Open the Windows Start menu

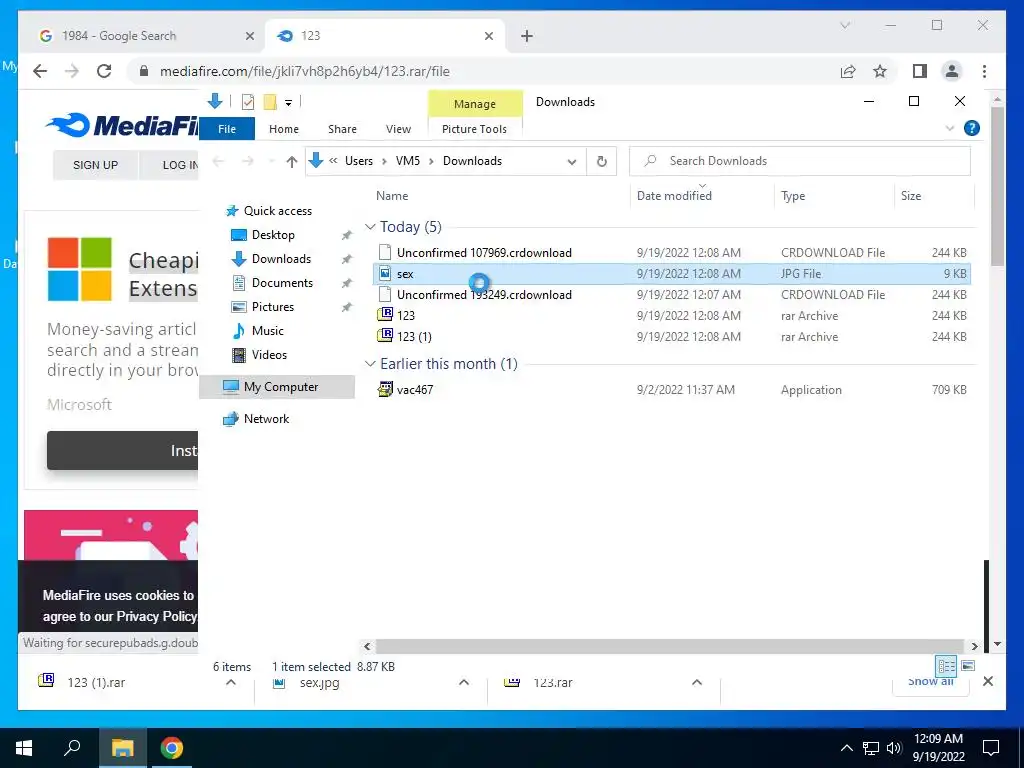click(x=24, y=748)
